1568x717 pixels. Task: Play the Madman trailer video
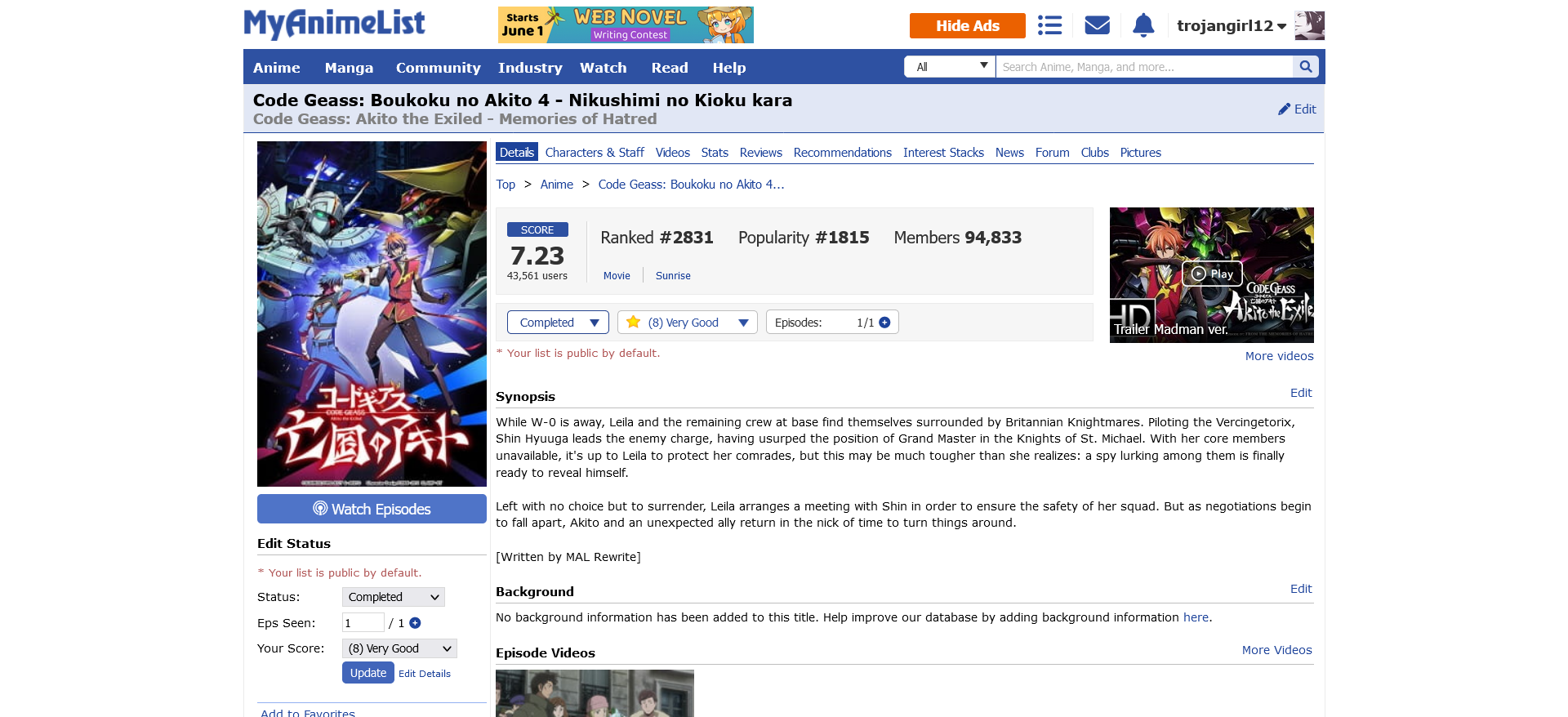(1212, 274)
